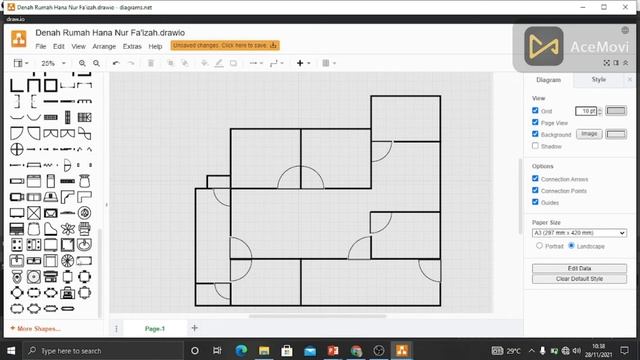Select the office desk with chair shape
This screenshot has height=360, width=640.
coord(68,293)
